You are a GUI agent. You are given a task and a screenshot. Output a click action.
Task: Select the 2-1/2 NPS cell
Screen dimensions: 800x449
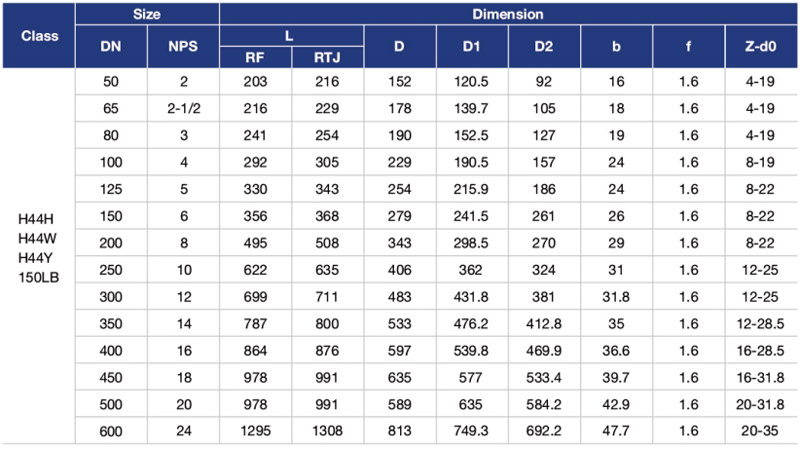pyautogui.click(x=184, y=108)
